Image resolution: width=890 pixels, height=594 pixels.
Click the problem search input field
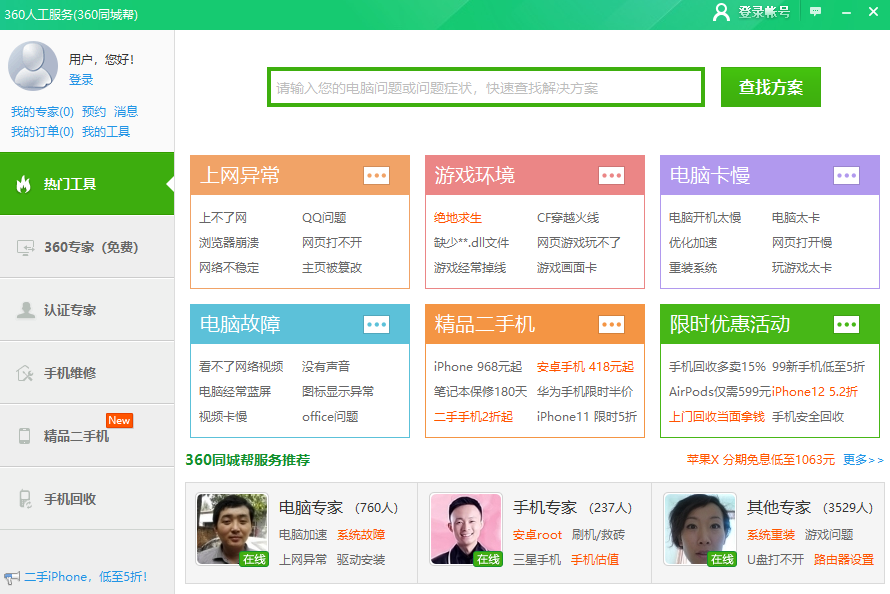[x=486, y=87]
